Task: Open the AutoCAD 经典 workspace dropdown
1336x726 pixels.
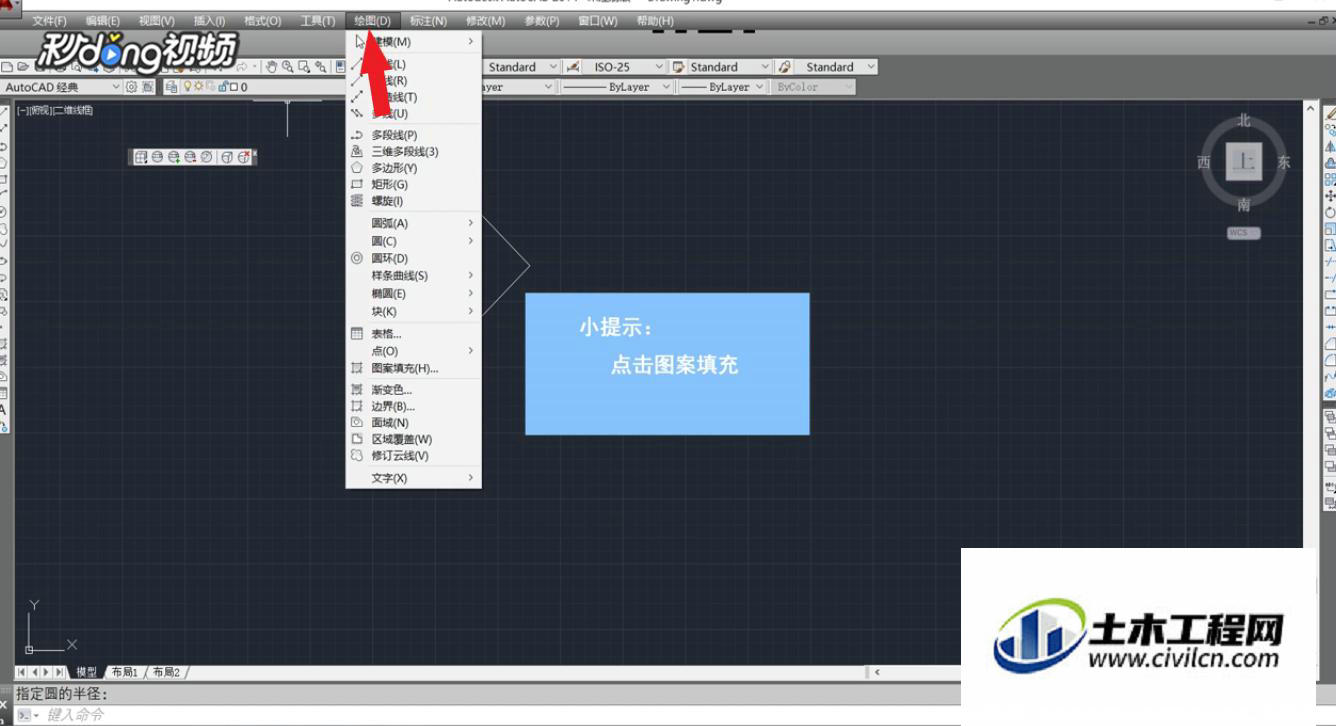Action: click(x=115, y=87)
